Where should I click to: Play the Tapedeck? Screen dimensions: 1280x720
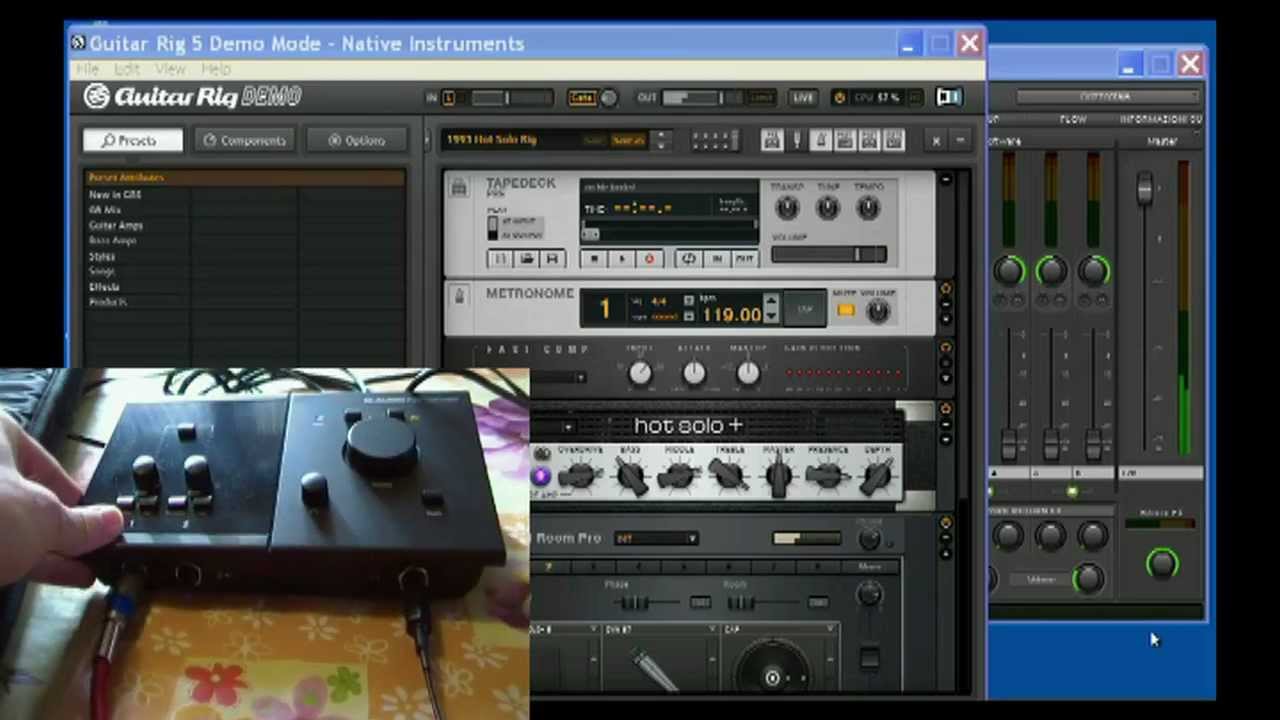(621, 259)
